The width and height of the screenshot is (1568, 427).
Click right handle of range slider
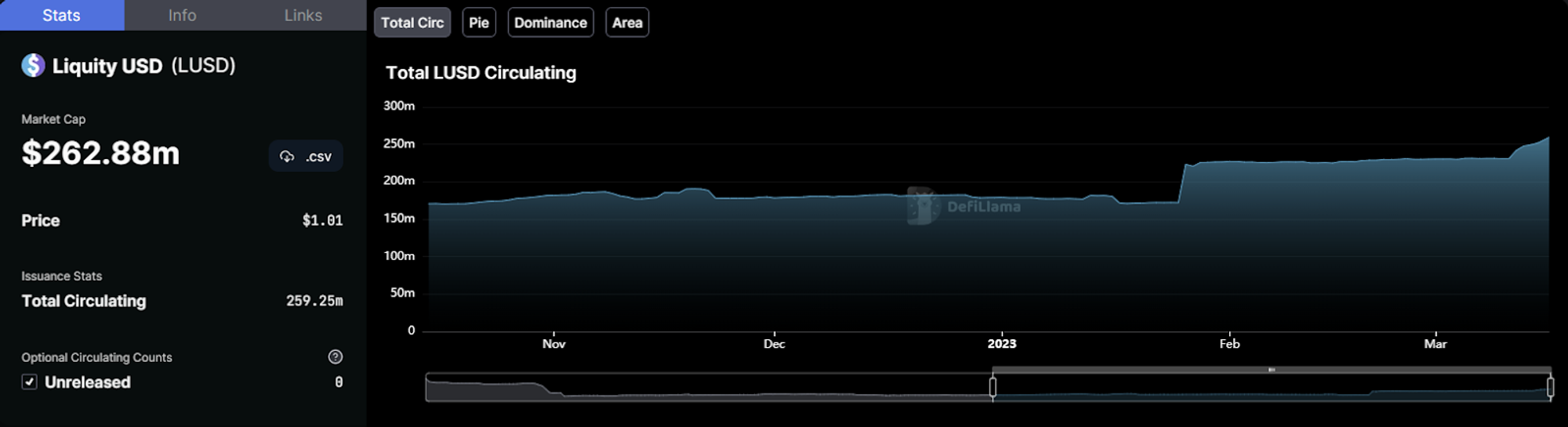tap(1550, 387)
